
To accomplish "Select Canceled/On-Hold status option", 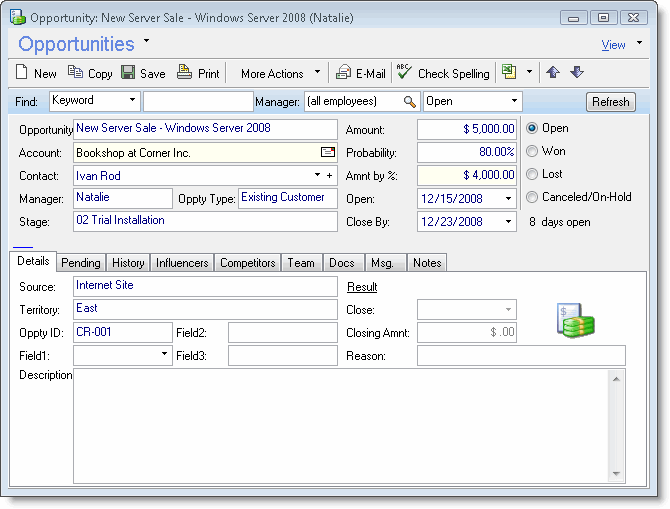I will click(532, 197).
